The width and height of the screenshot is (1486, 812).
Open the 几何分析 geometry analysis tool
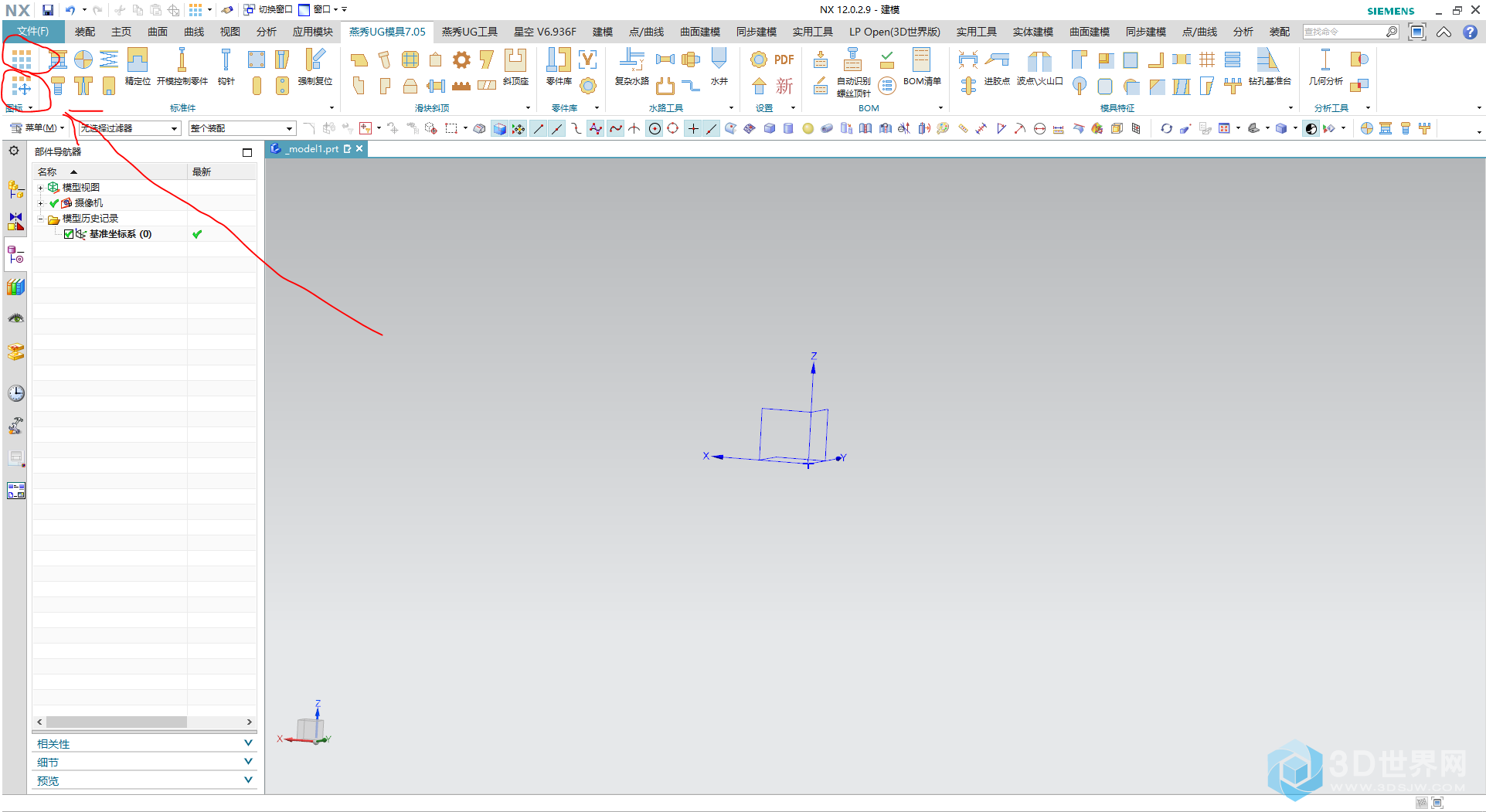(1325, 66)
